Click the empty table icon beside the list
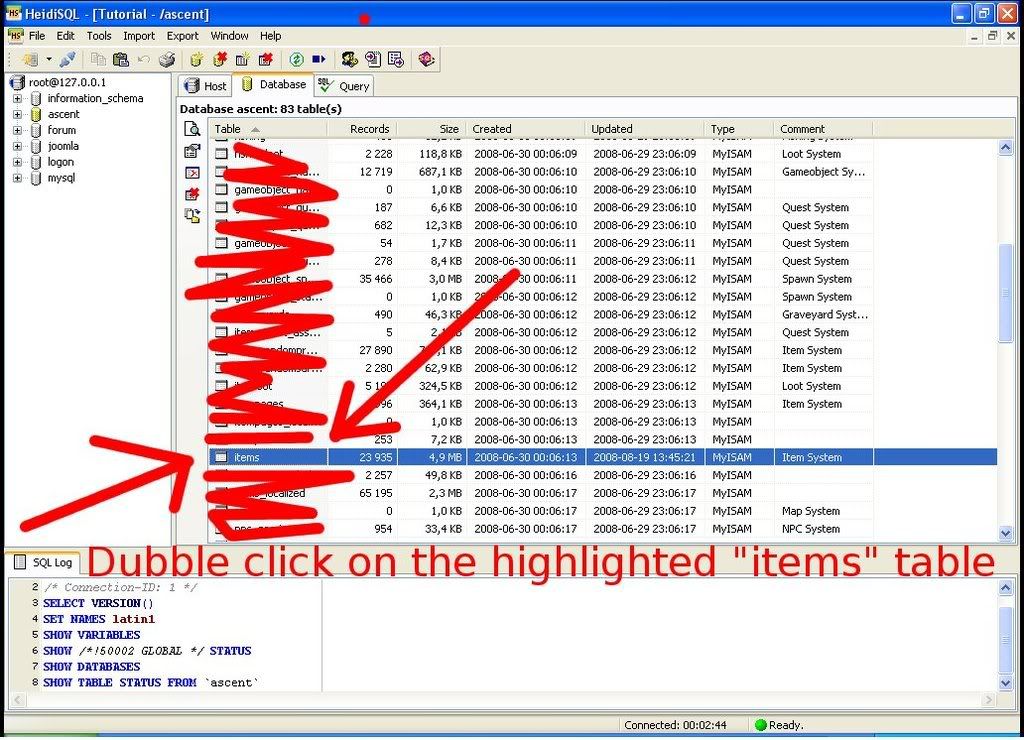This screenshot has width=1024, height=740. click(x=192, y=173)
